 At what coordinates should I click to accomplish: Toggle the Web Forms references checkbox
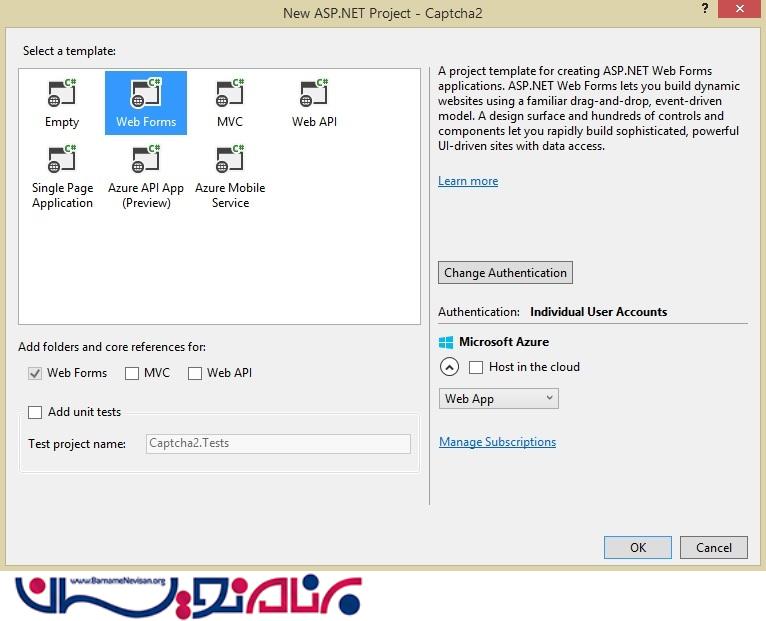(x=36, y=373)
